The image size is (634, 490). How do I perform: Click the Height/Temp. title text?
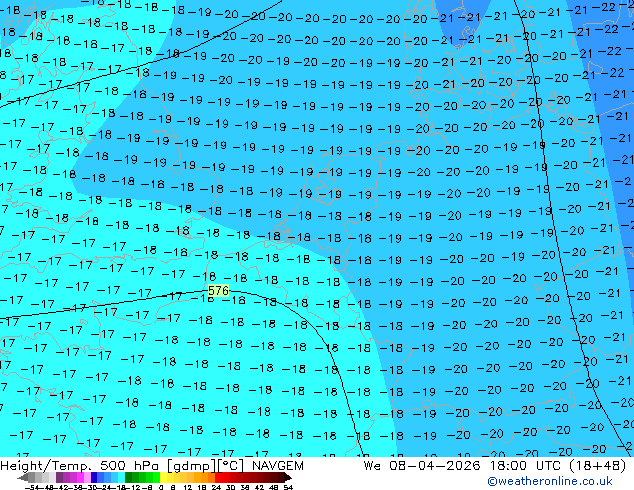(x=46, y=466)
